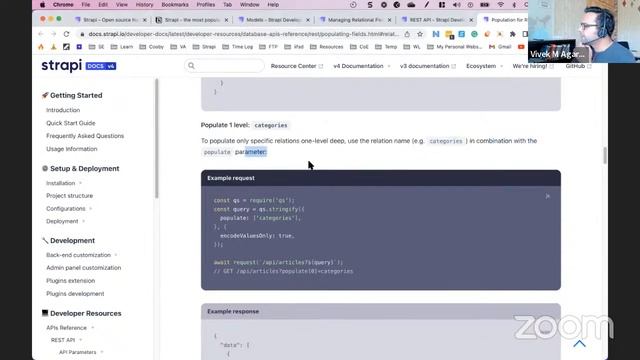
Task: Close the 'REST API - Strapi' tab
Action: [471, 20]
